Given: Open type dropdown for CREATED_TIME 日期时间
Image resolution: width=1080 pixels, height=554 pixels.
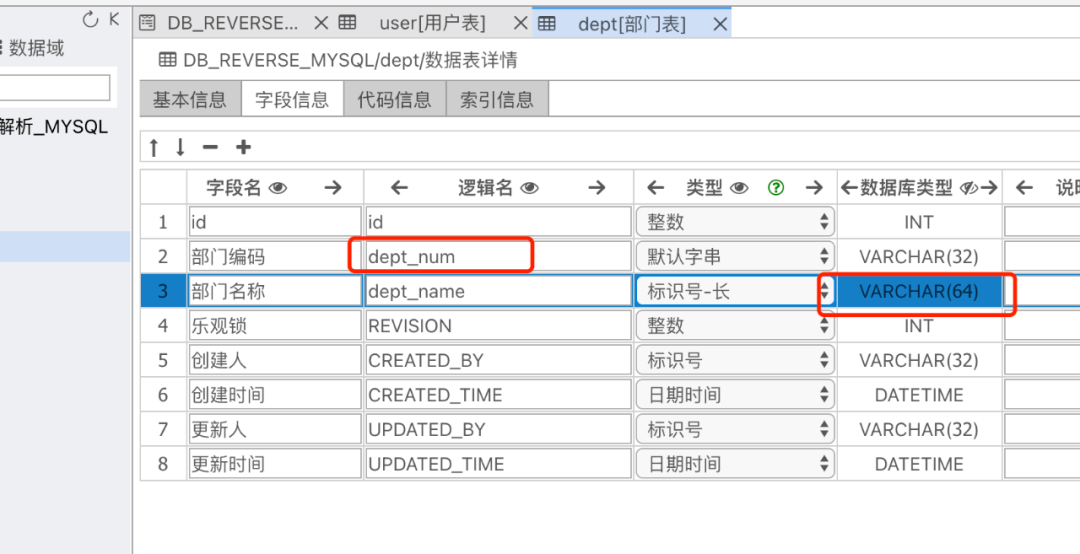Looking at the screenshot, I should (736, 395).
